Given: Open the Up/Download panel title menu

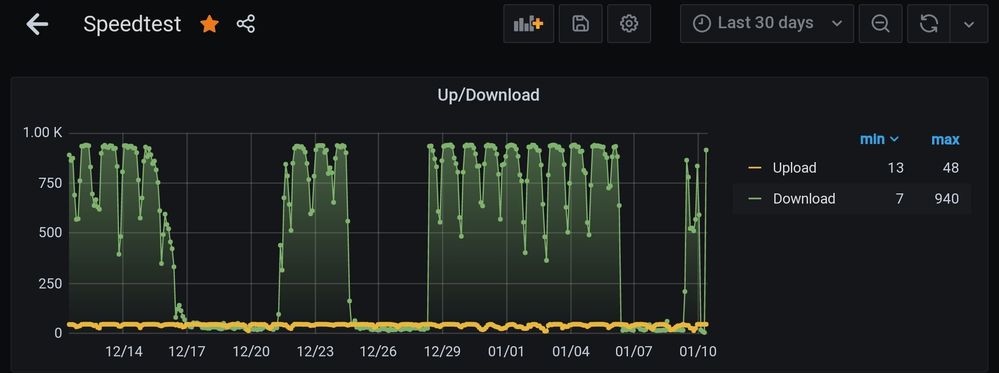Looking at the screenshot, I should [x=488, y=95].
